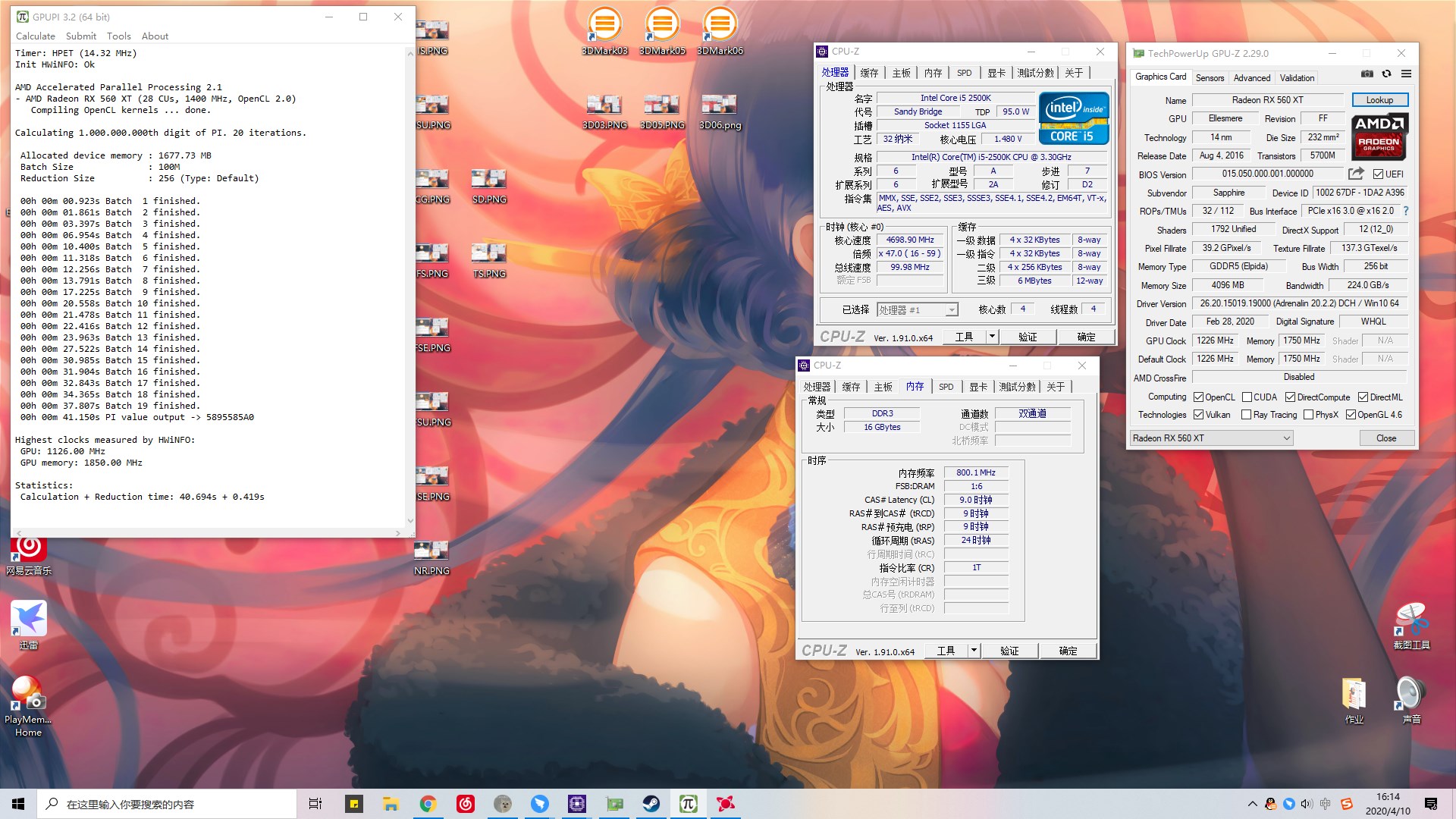Image resolution: width=1456 pixels, height=819 pixels.
Task: Switch to CPU-Z from the taskbar
Action: pos(576,804)
